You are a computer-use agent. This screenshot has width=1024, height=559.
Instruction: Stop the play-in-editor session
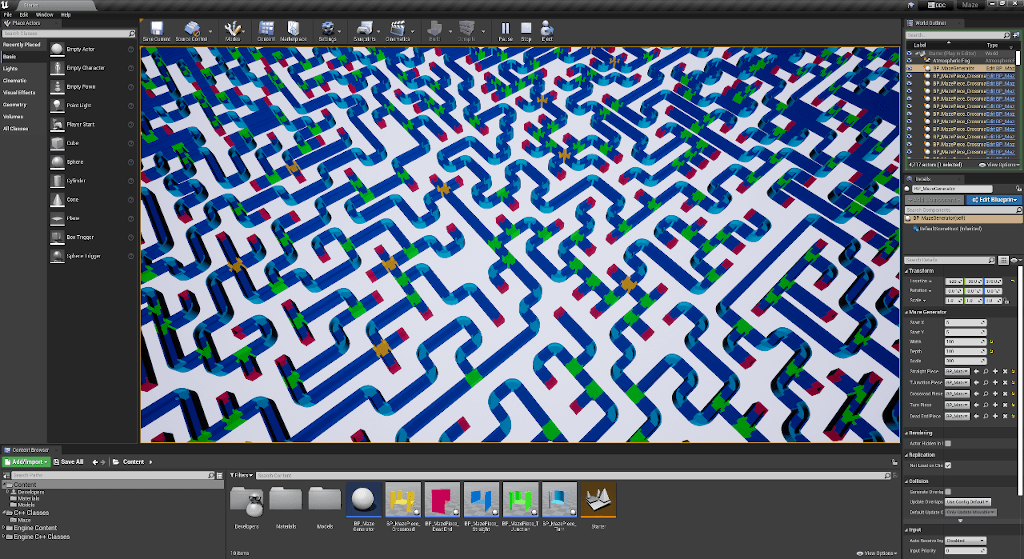click(526, 31)
